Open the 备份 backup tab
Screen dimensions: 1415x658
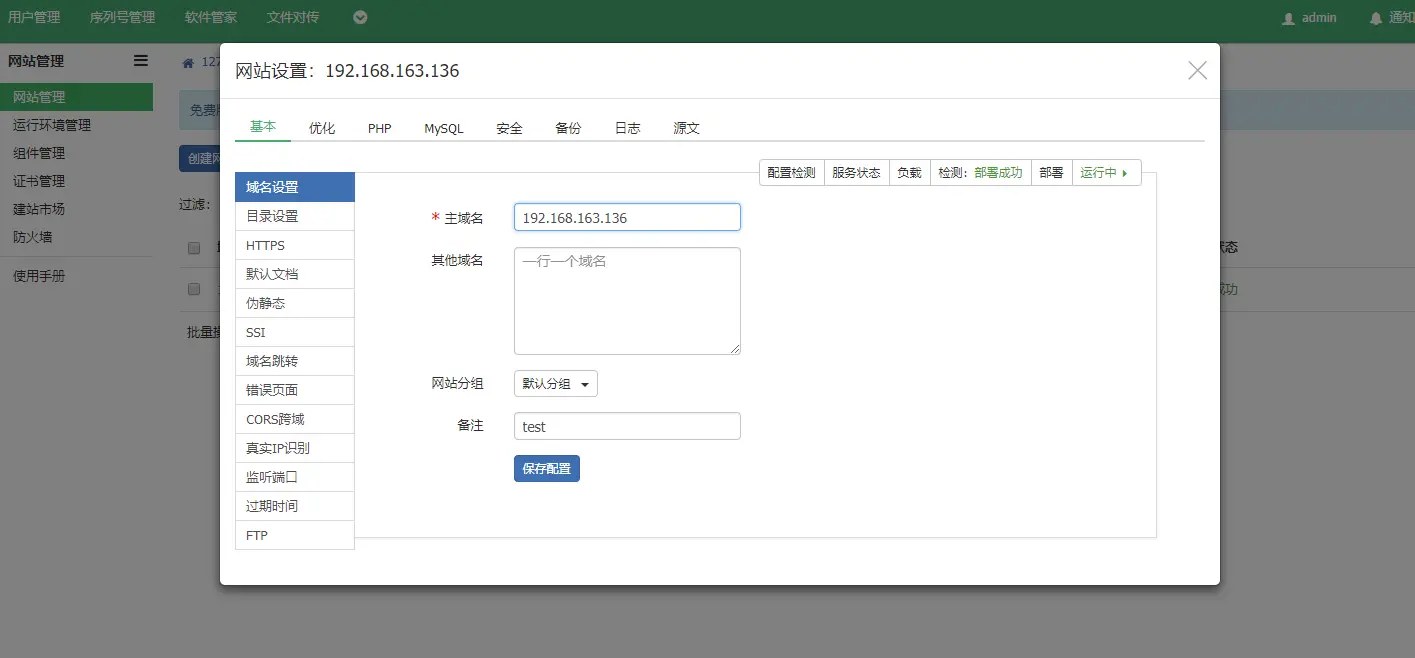(x=567, y=127)
